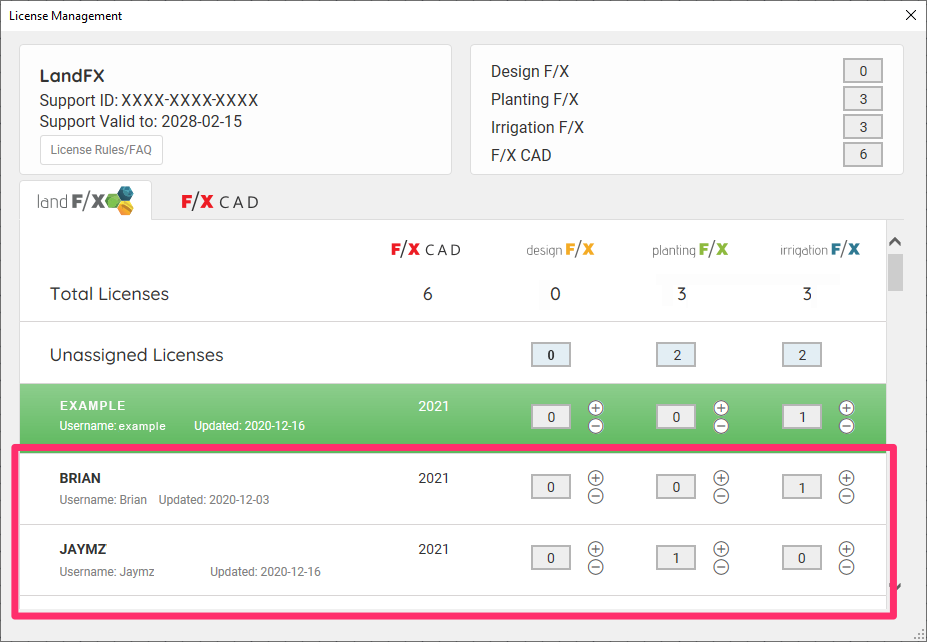Click 'Support ID: XXXX-XXXX-XXXX' text
Image resolution: width=927 pixels, height=642 pixels.
(149, 100)
